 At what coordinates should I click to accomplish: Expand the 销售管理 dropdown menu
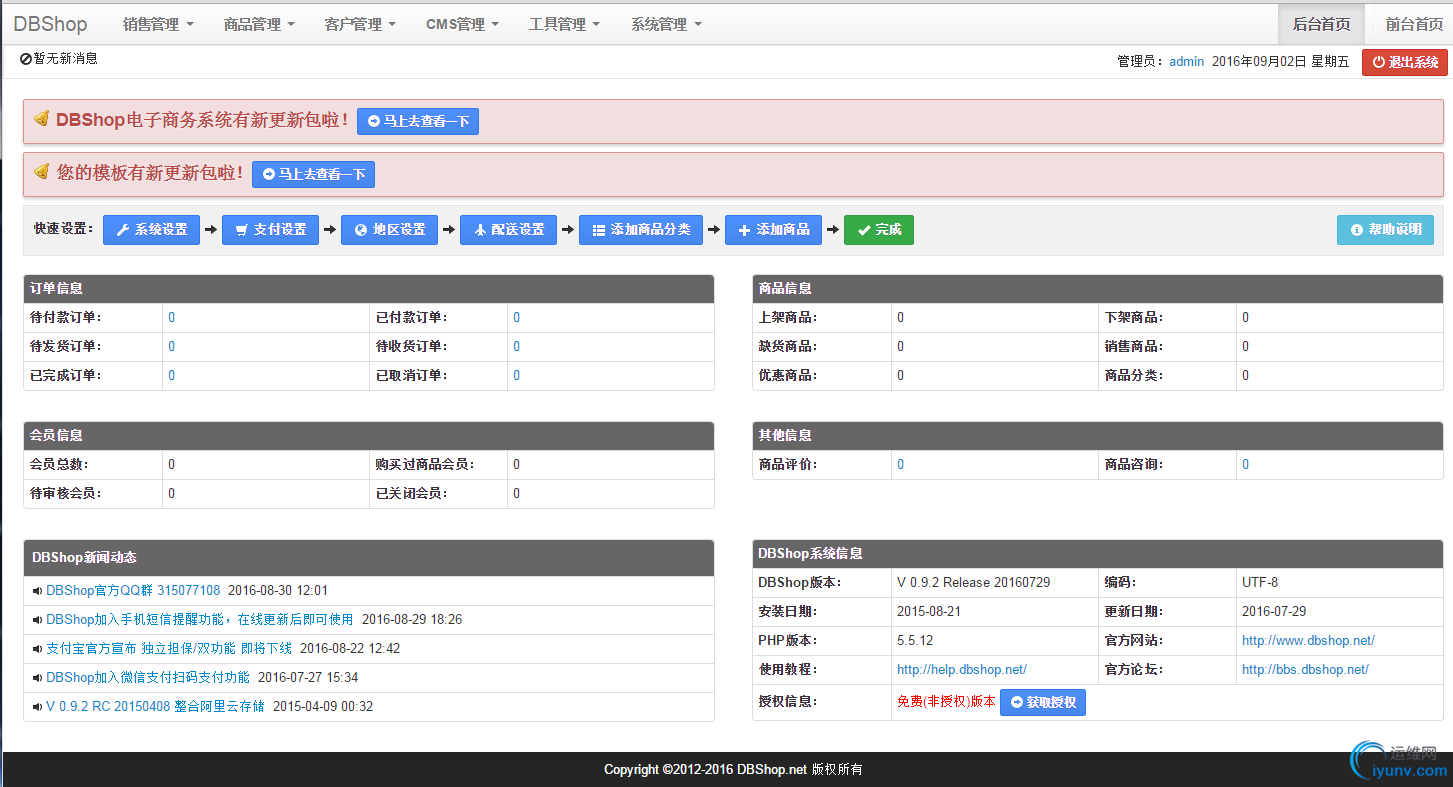click(158, 24)
